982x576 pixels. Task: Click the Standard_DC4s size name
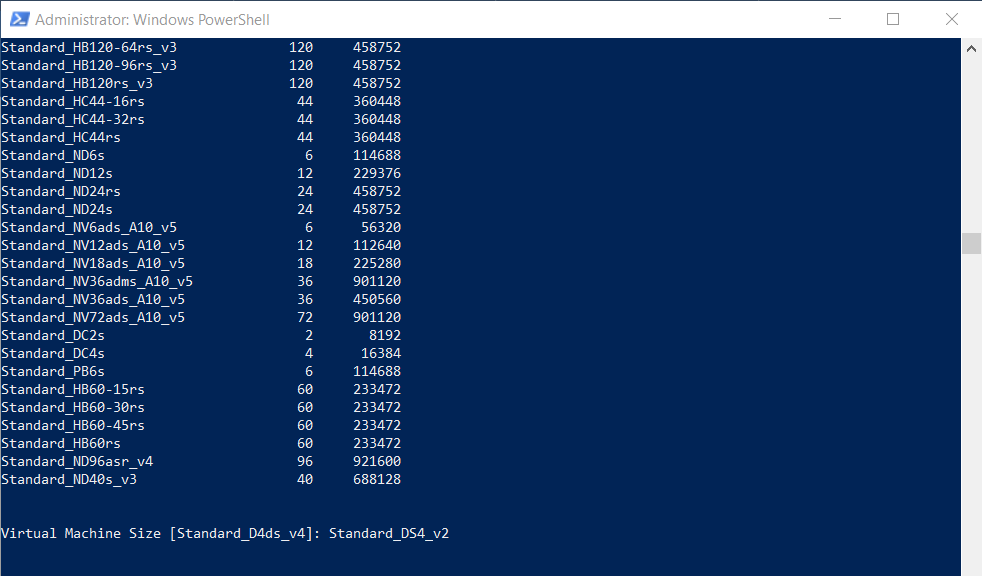click(53, 354)
